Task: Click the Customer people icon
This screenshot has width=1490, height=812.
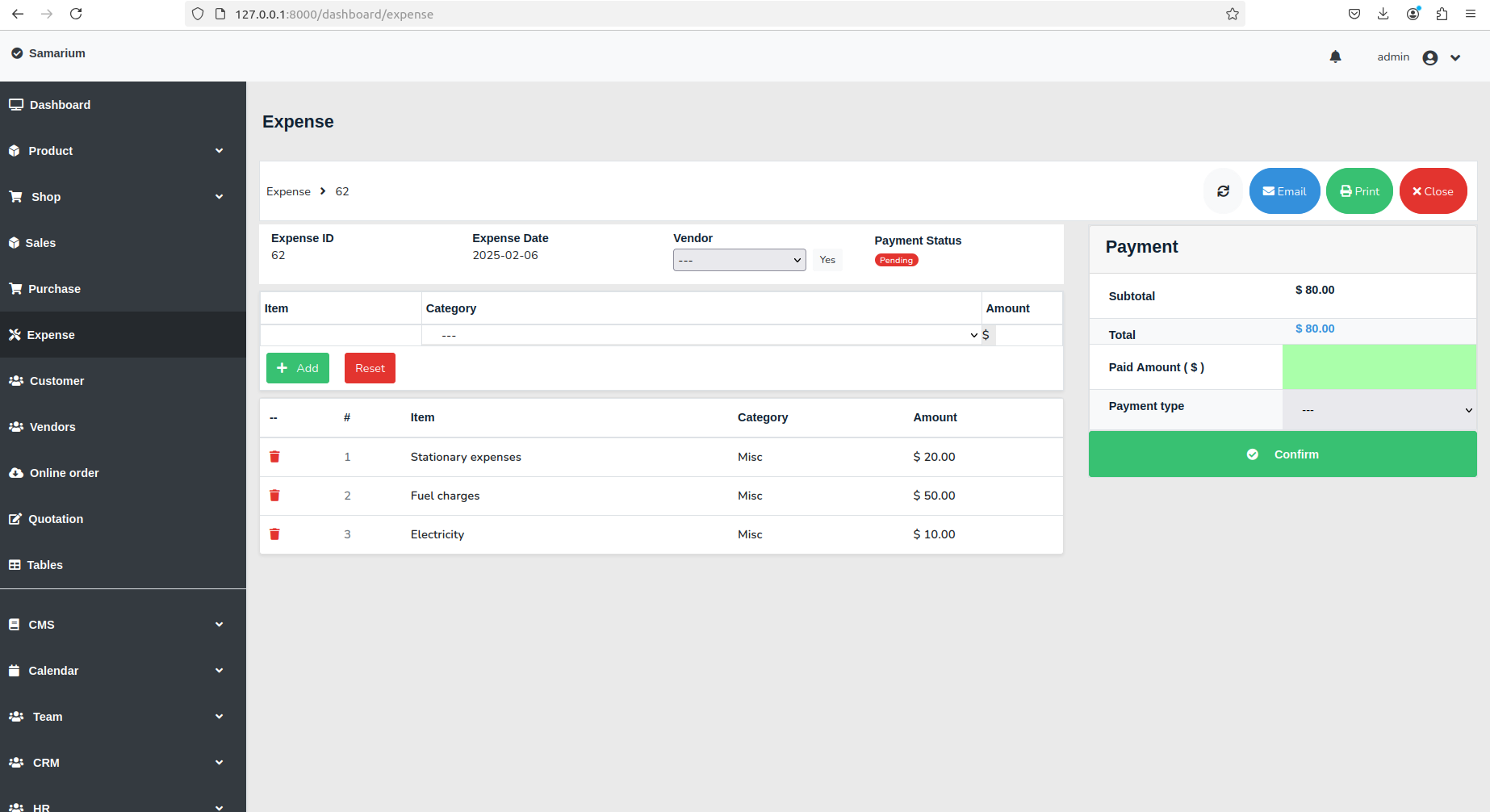Action: (16, 381)
